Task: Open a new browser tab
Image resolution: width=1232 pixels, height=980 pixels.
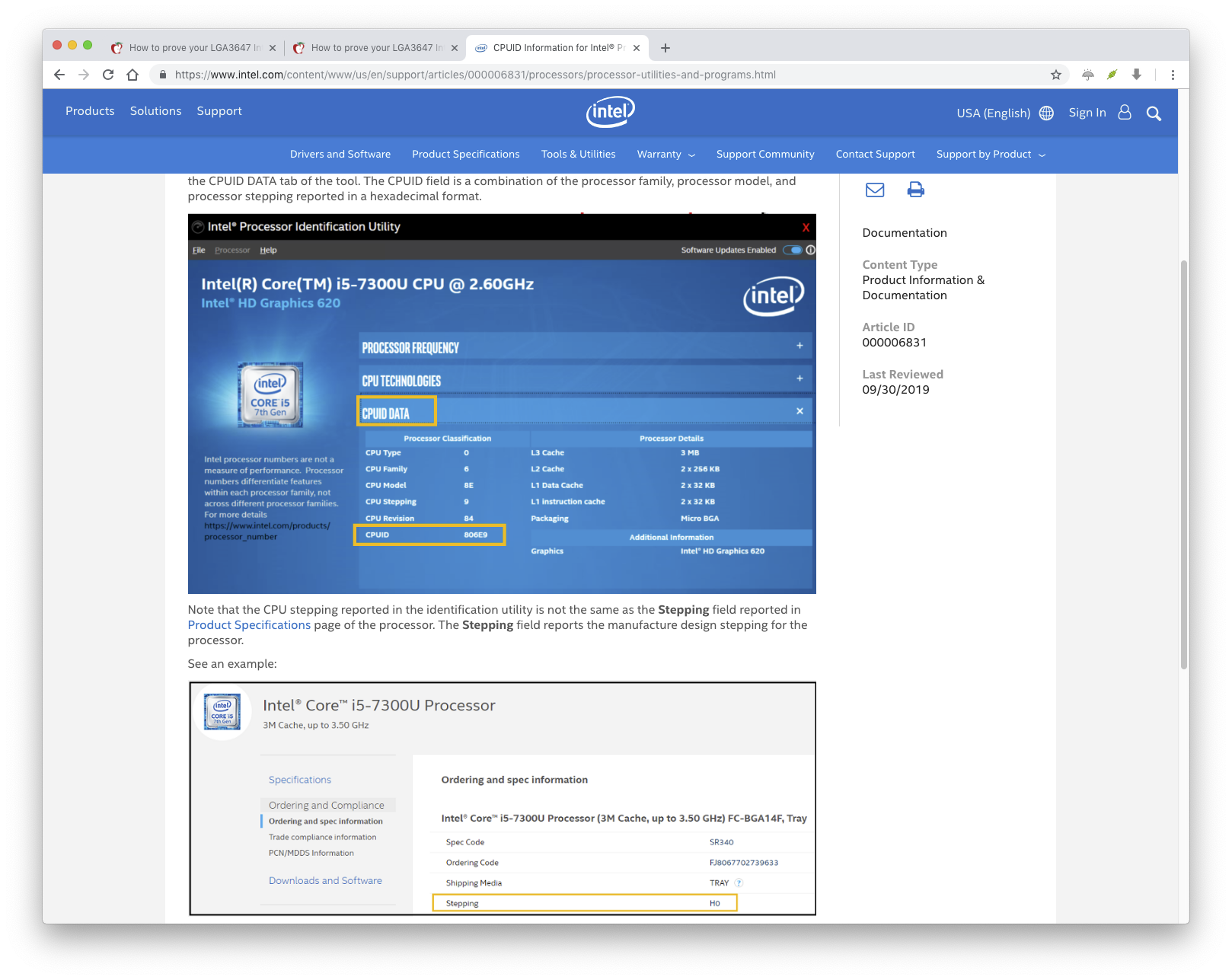Action: tap(665, 48)
